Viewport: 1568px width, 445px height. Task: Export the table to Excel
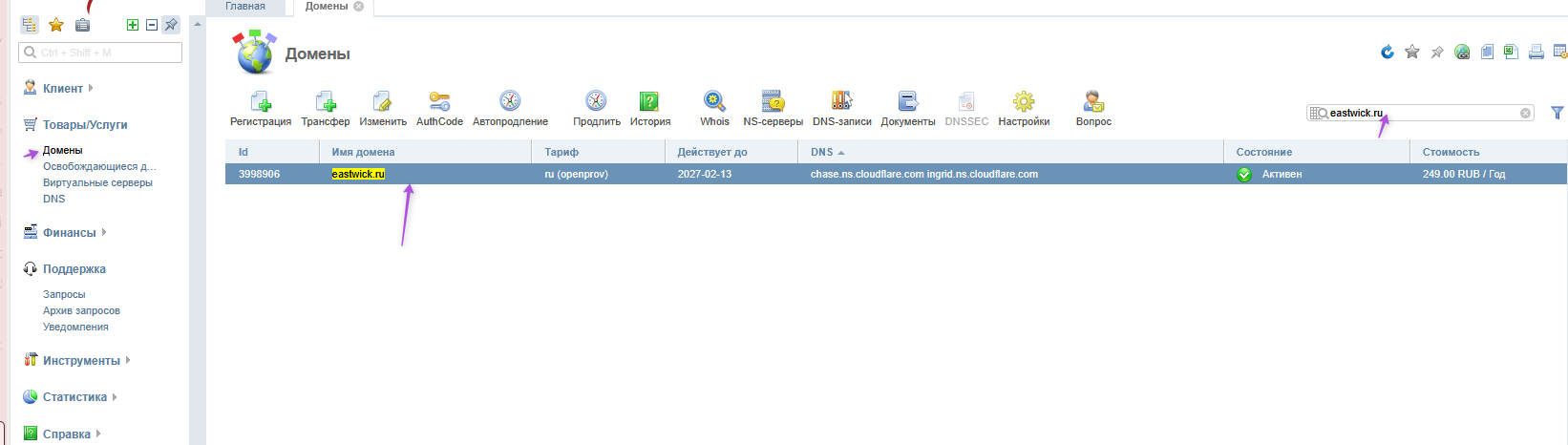tap(1511, 53)
